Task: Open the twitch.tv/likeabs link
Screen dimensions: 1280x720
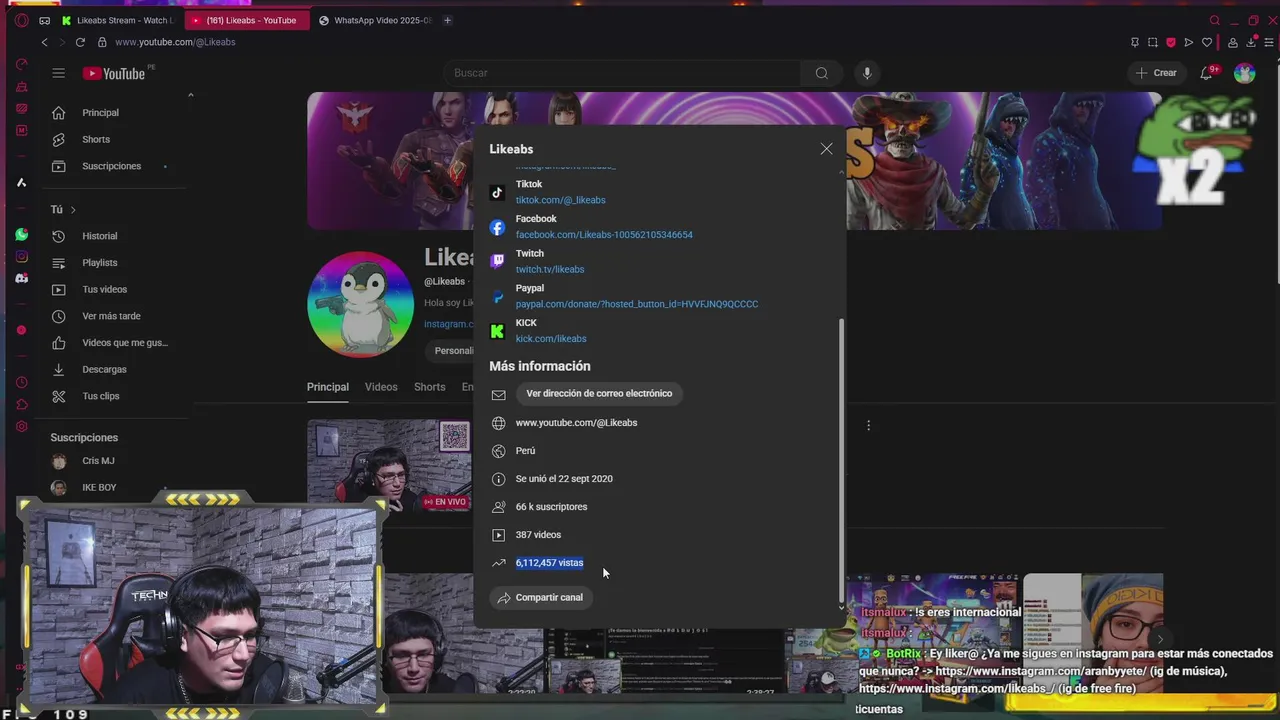Action: (550, 269)
